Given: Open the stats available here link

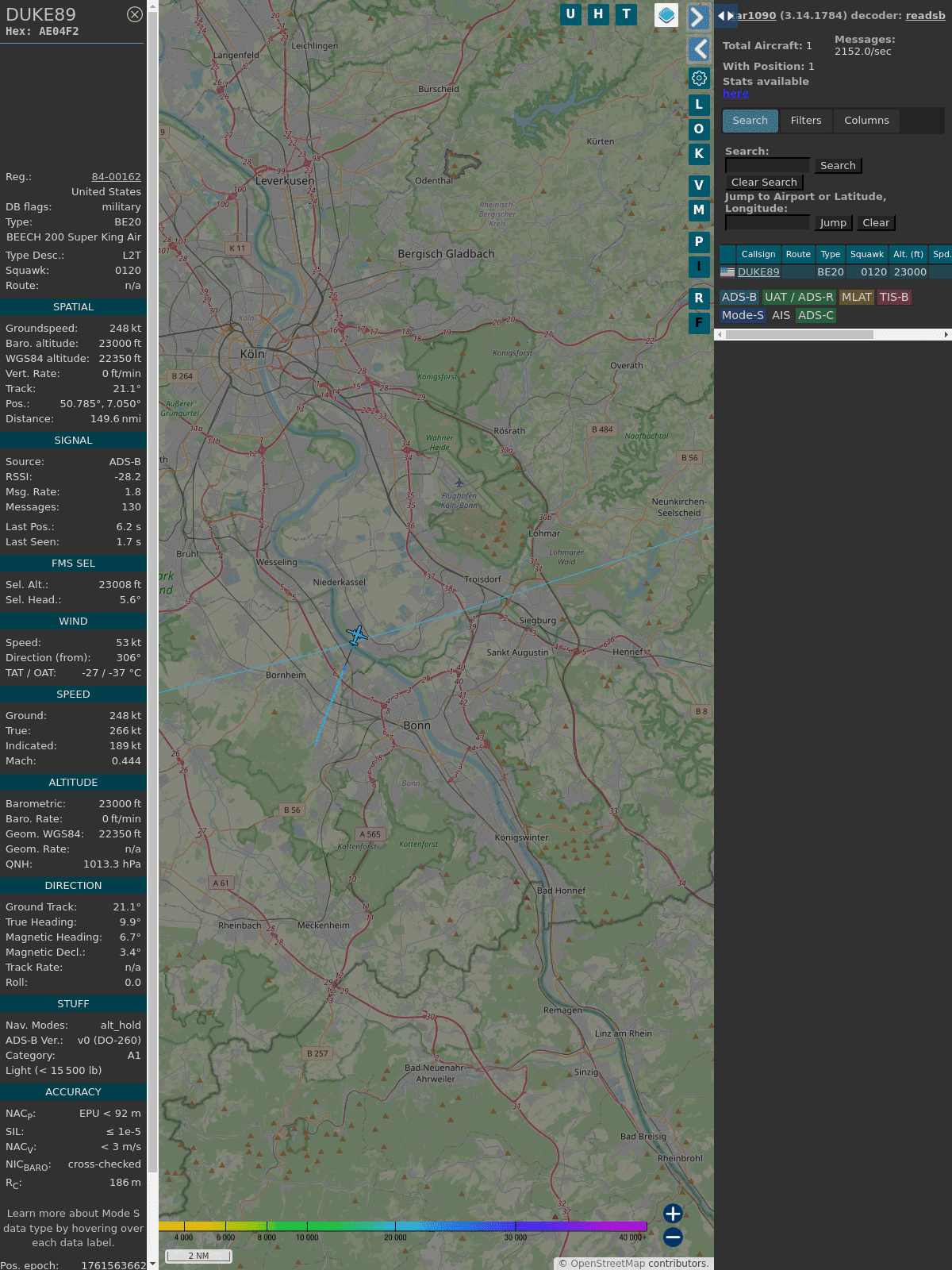Looking at the screenshot, I should click(x=735, y=93).
